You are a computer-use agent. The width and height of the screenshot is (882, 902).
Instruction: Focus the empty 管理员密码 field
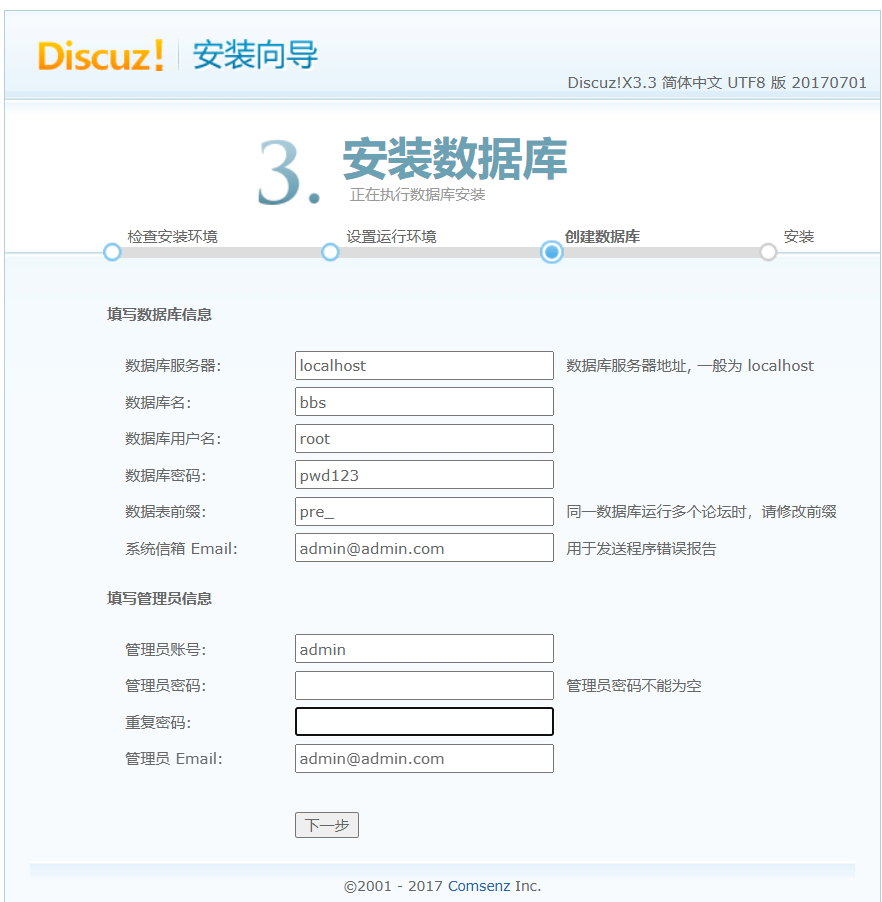pyautogui.click(x=425, y=685)
